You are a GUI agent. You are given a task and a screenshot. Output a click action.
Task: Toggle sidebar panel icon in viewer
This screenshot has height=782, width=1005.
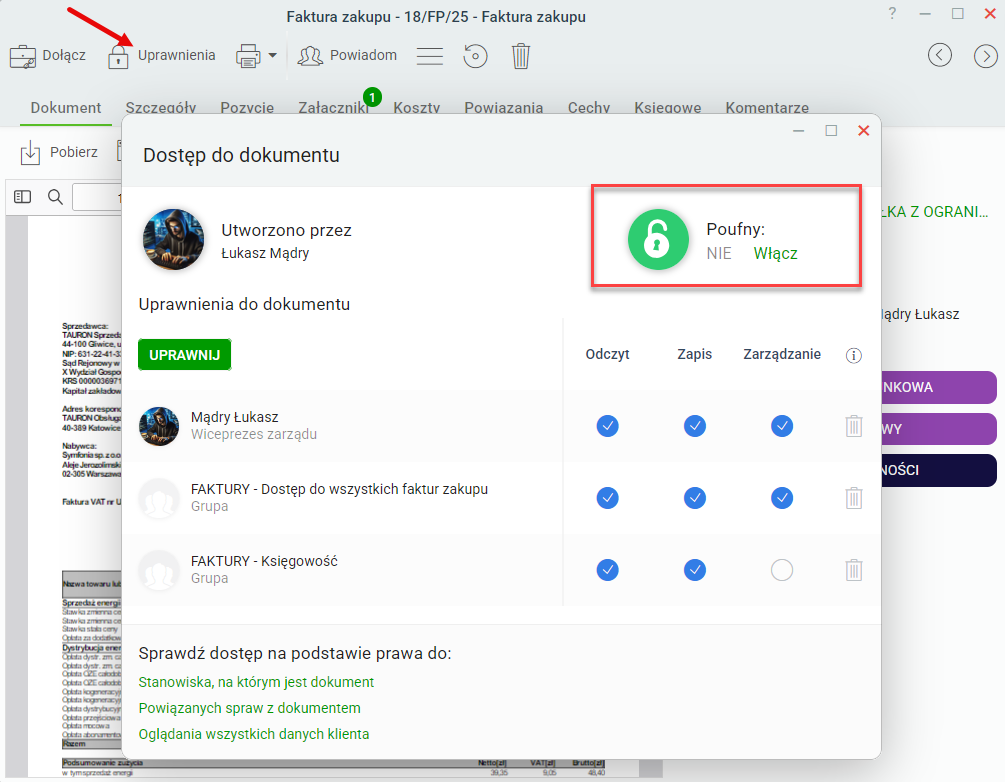coord(22,197)
